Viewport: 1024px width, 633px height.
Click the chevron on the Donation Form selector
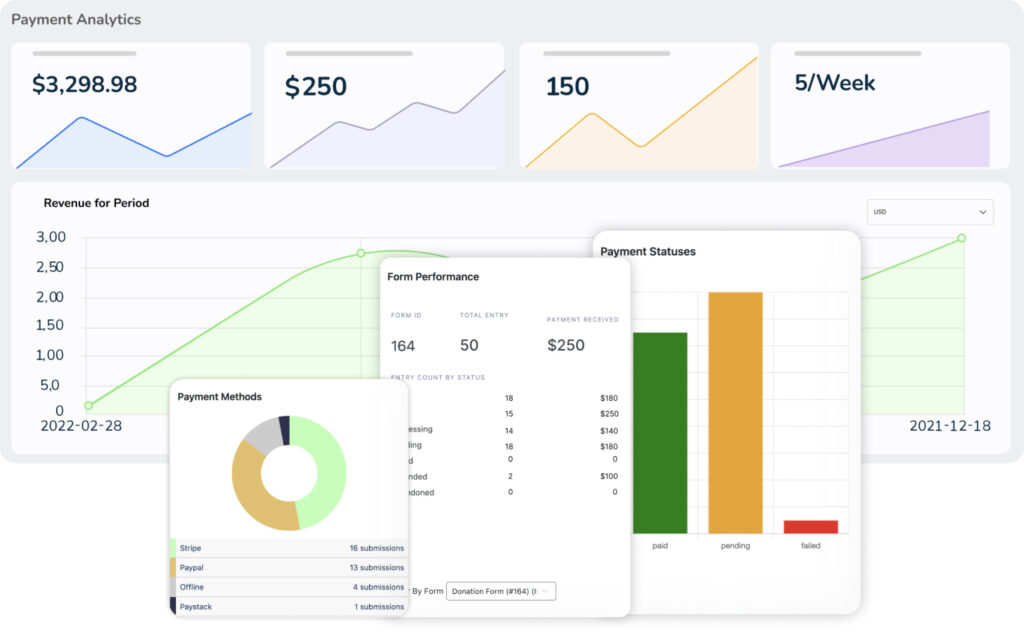point(545,591)
